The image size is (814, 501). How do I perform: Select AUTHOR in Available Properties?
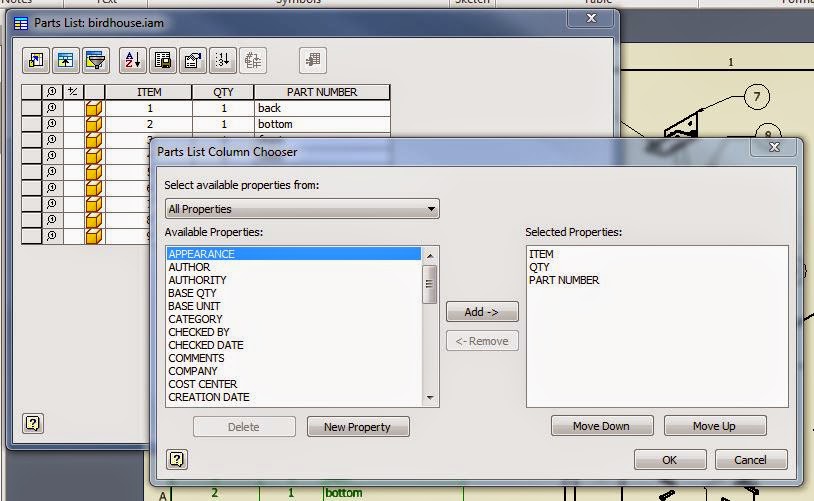(294, 267)
